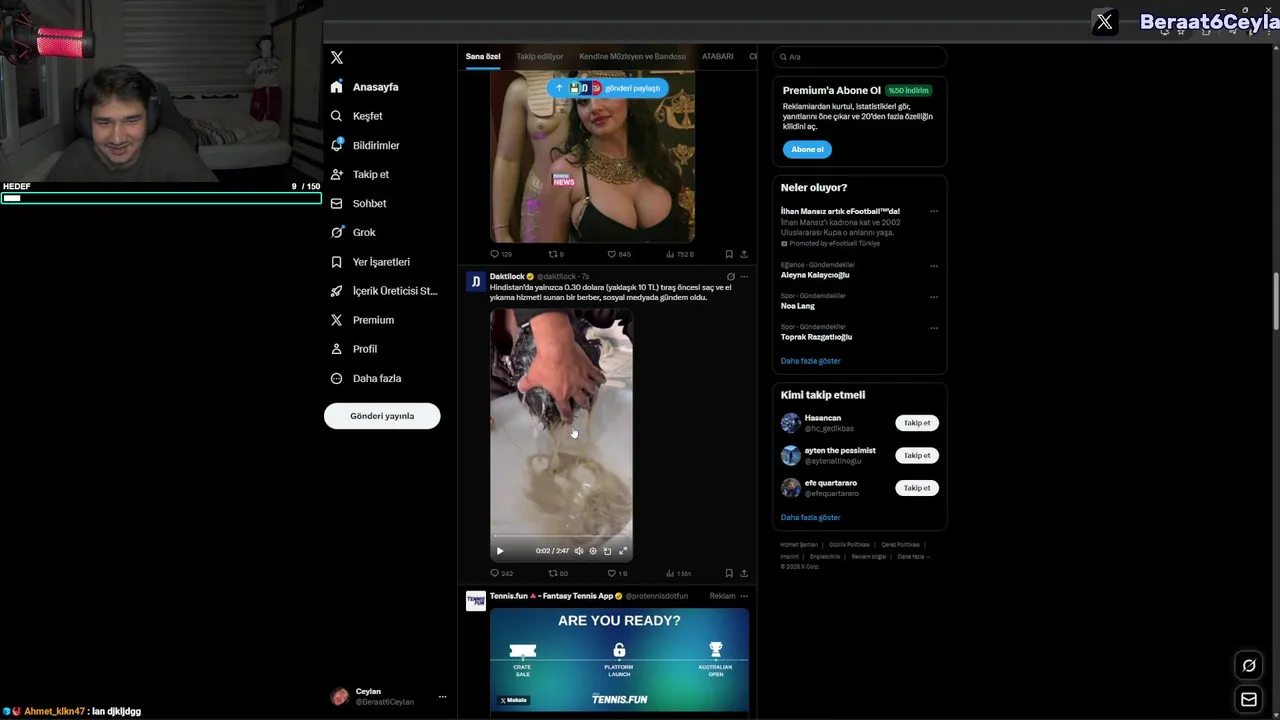The image size is (1280, 720).
Task: Toggle the video picture-in-picture icon
Action: [607, 551]
